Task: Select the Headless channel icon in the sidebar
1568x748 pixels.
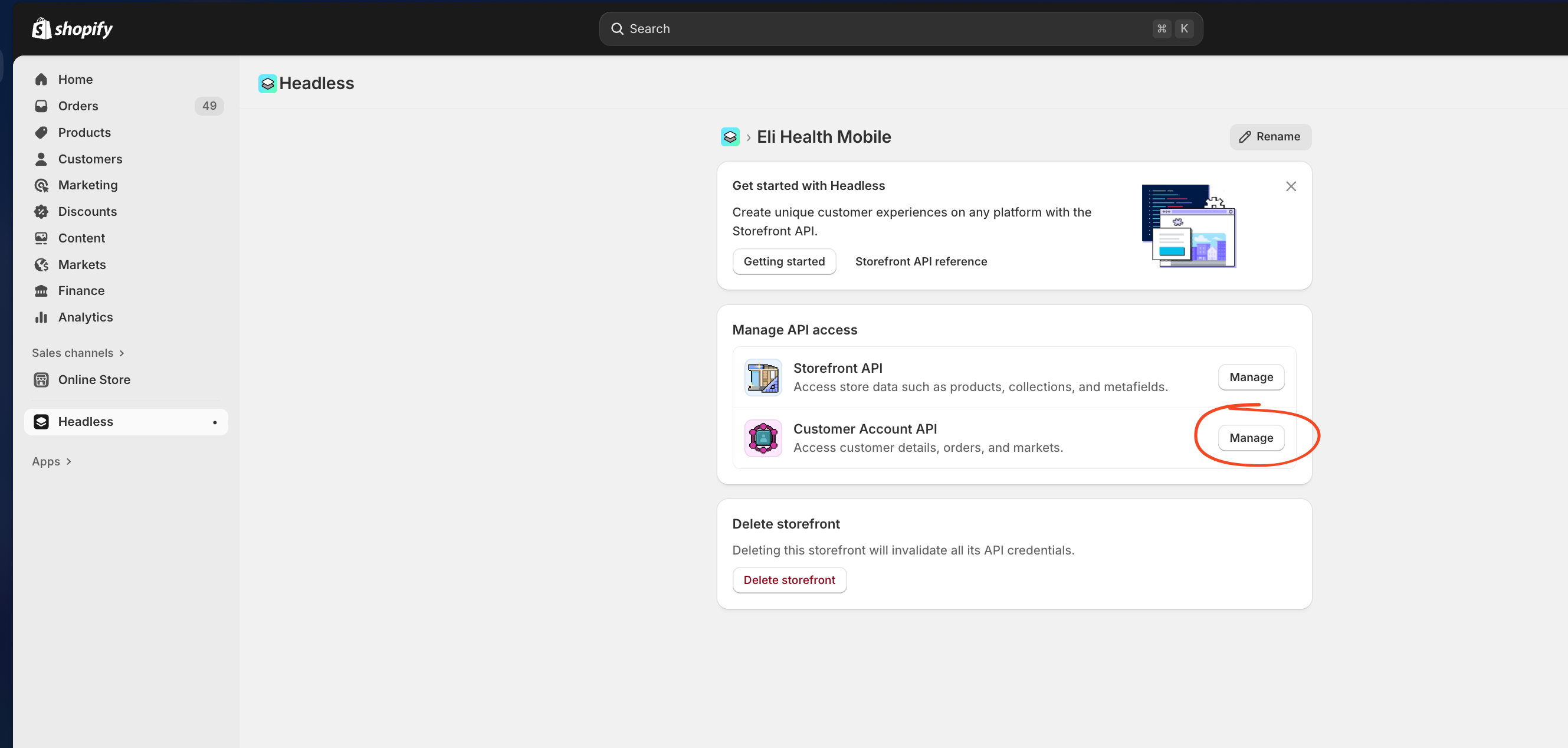Action: click(41, 422)
